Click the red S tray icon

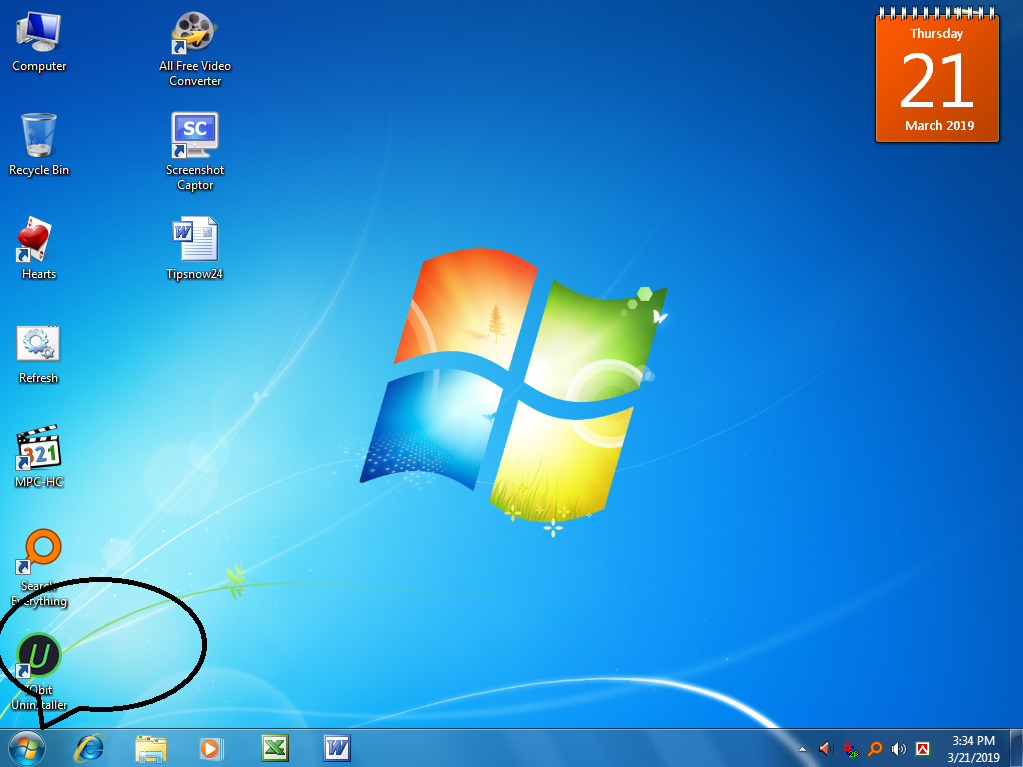click(x=850, y=749)
